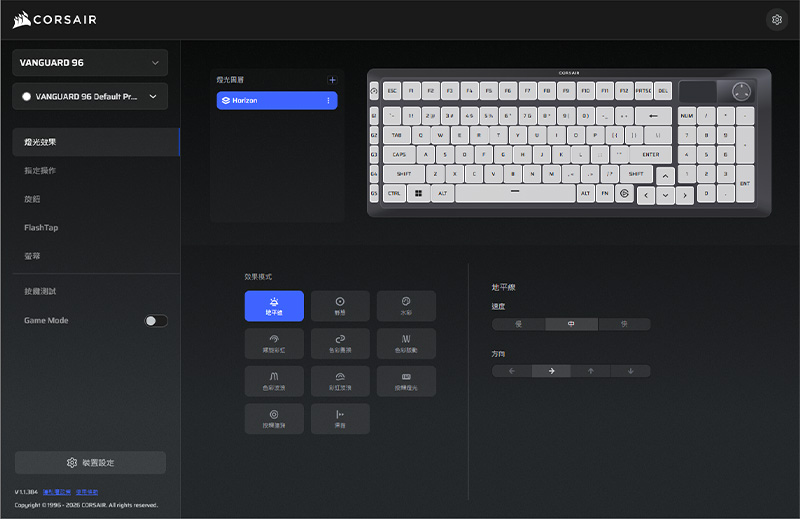Click the ESC key on keyboard preview

(x=392, y=90)
